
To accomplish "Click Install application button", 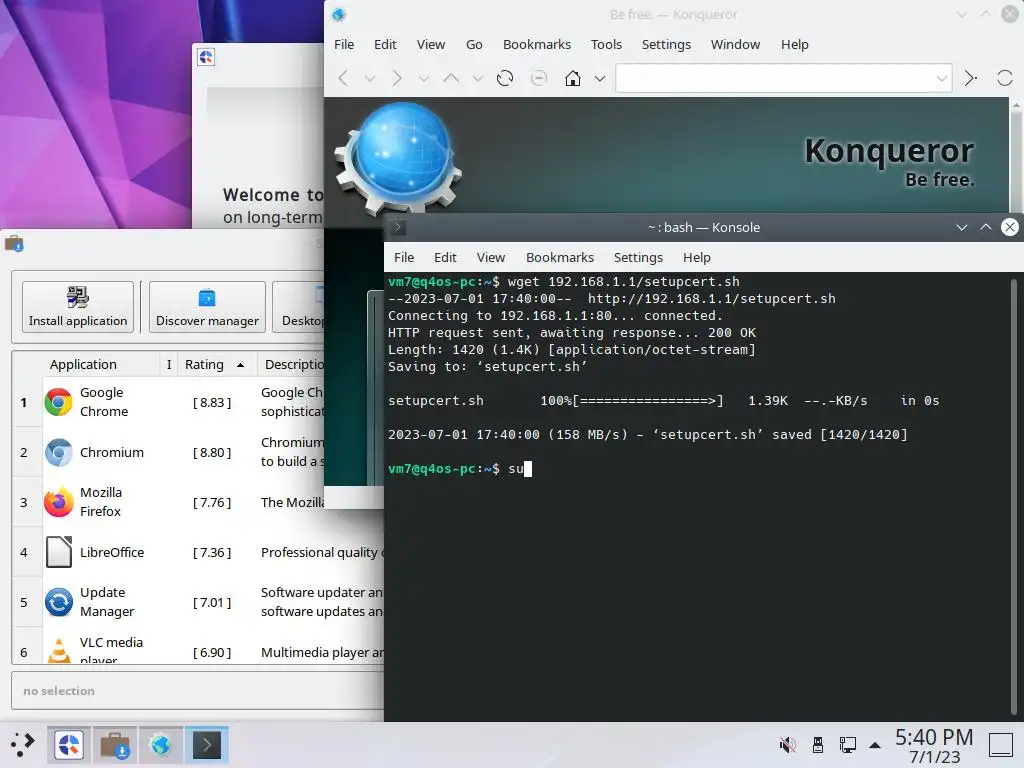I will click(x=78, y=307).
